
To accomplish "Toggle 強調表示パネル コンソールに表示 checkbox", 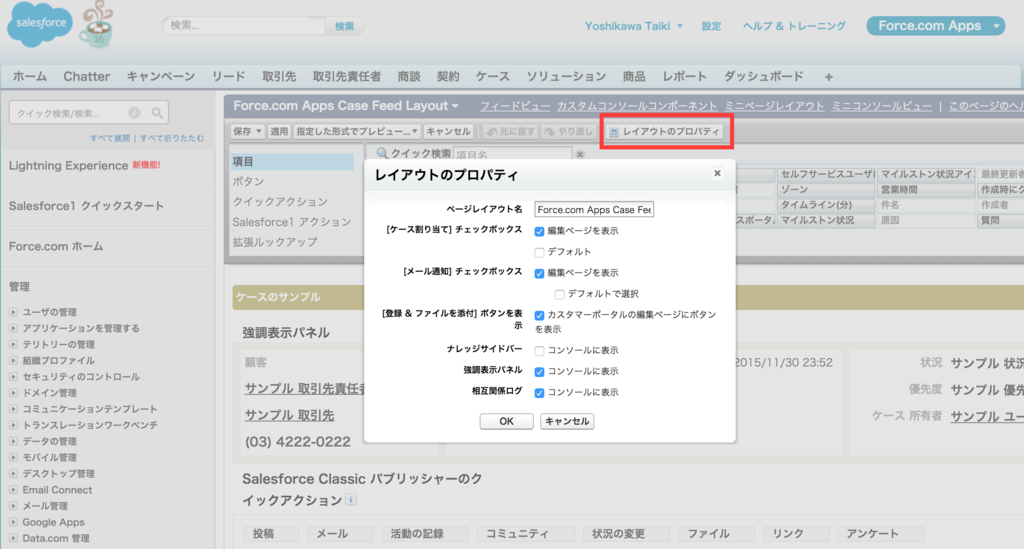I will [539, 371].
